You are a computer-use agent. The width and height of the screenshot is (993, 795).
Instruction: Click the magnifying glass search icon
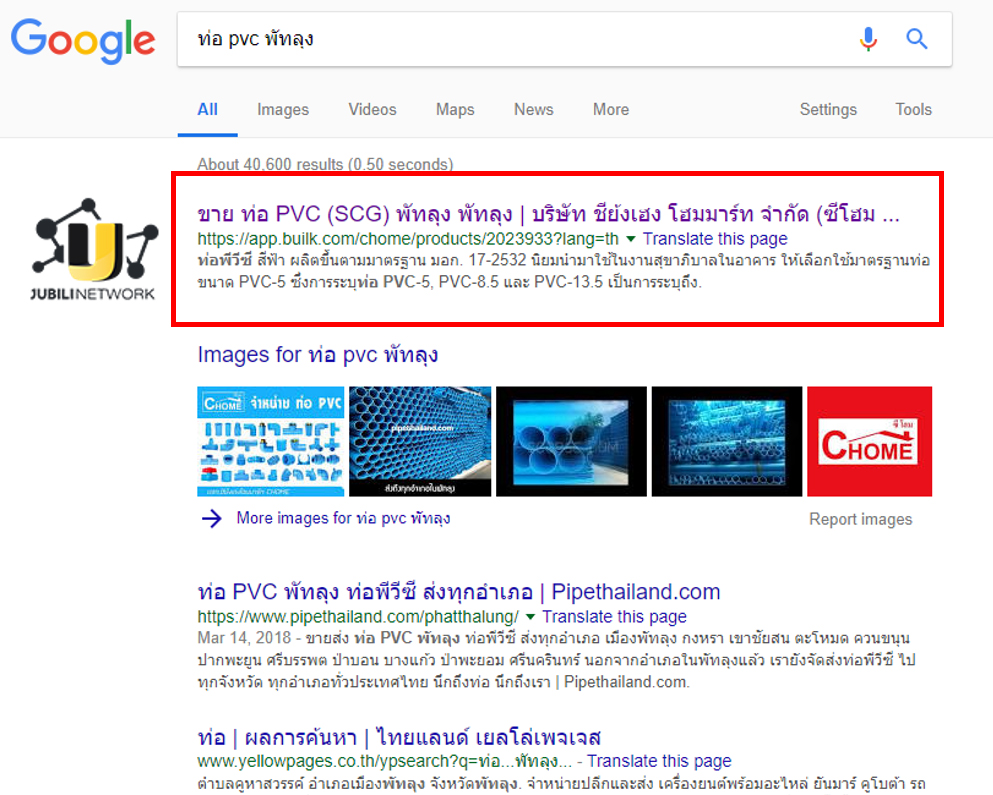tap(917, 40)
